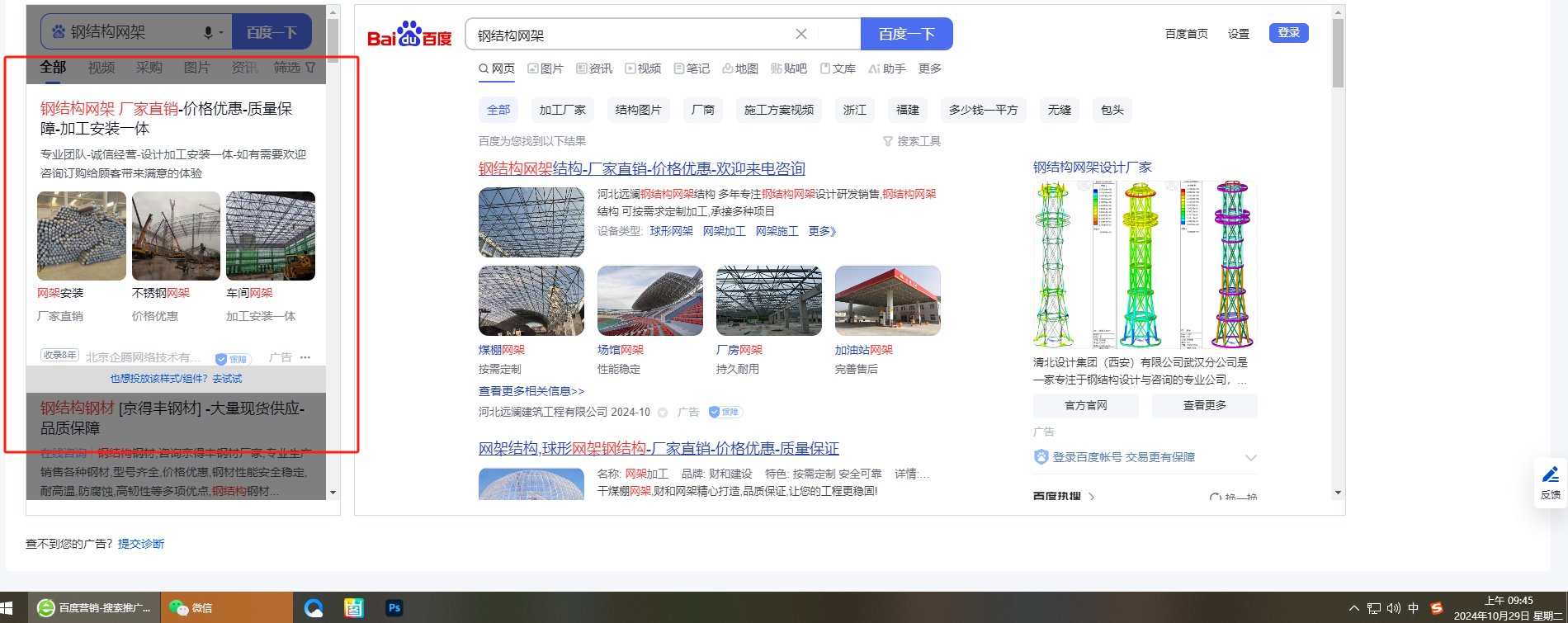
Task: Click the 换一换 refresh icon
Action: pyautogui.click(x=1215, y=498)
